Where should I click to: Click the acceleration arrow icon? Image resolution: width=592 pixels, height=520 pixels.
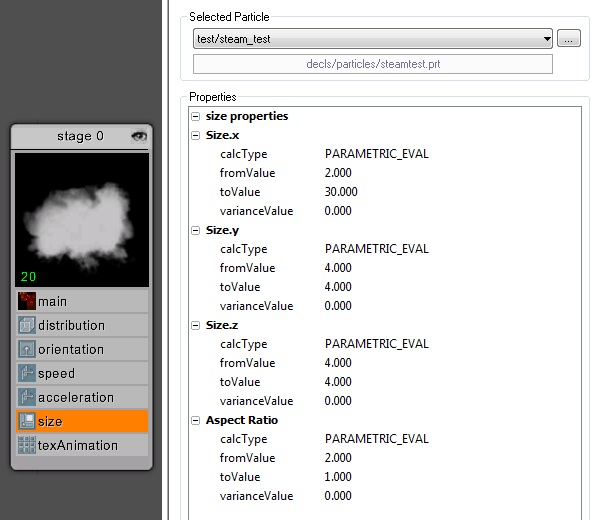(x=26, y=397)
